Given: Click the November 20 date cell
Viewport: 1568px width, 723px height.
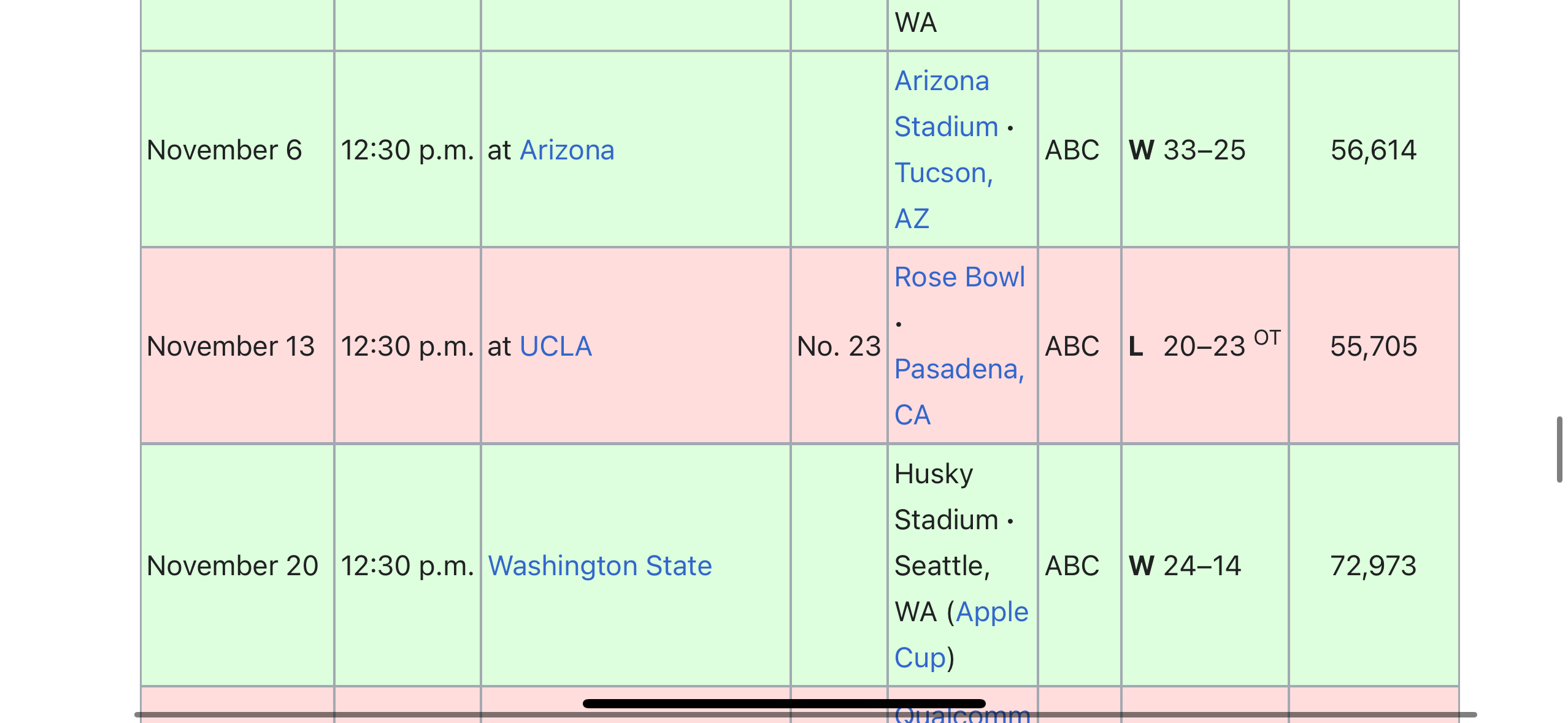Looking at the screenshot, I should (233, 565).
